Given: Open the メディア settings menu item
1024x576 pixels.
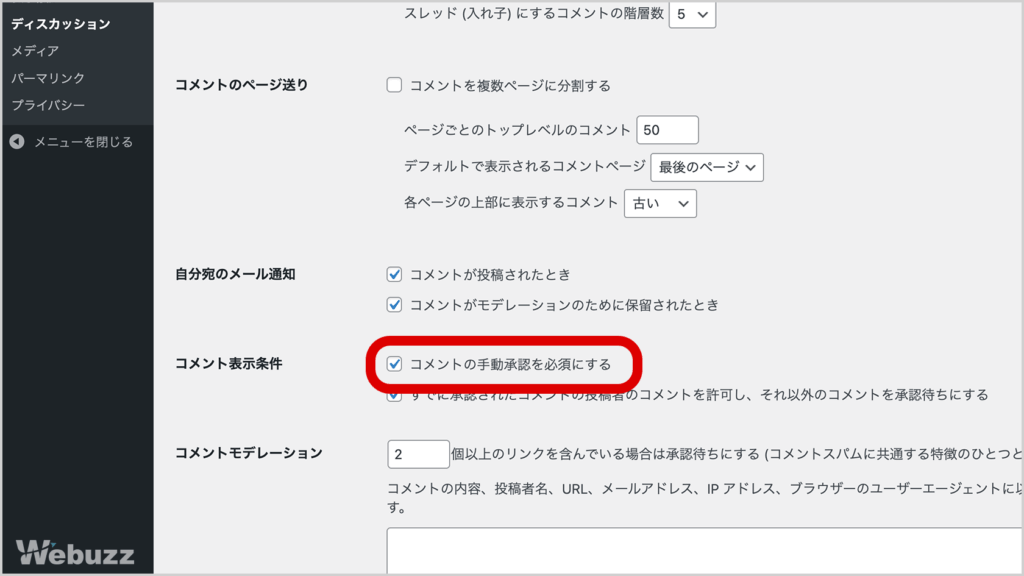Looking at the screenshot, I should point(35,51).
